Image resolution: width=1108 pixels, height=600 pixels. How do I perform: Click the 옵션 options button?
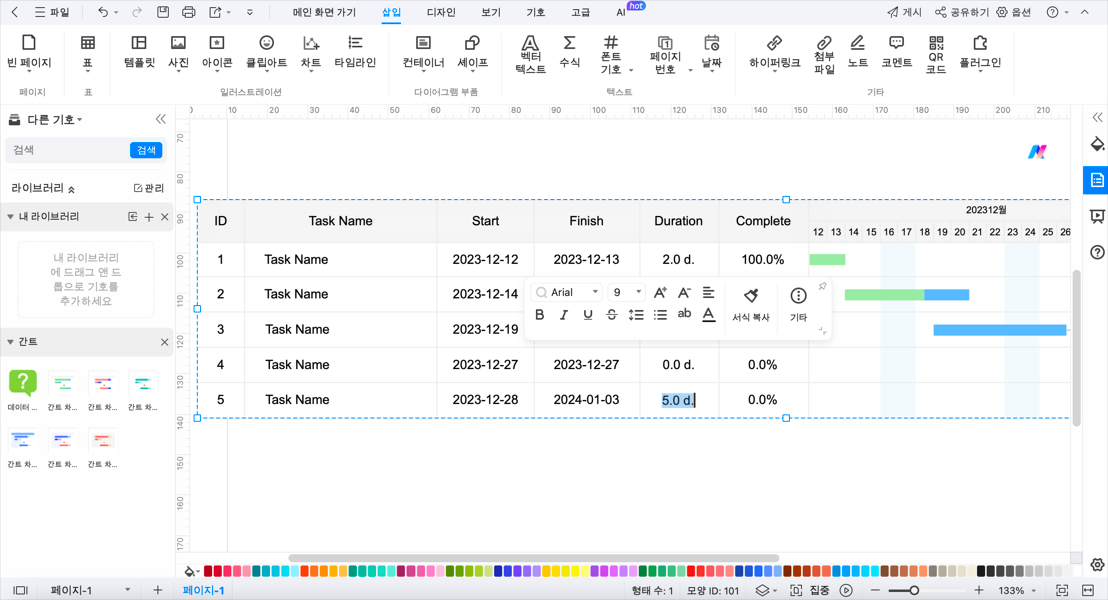pos(1013,12)
